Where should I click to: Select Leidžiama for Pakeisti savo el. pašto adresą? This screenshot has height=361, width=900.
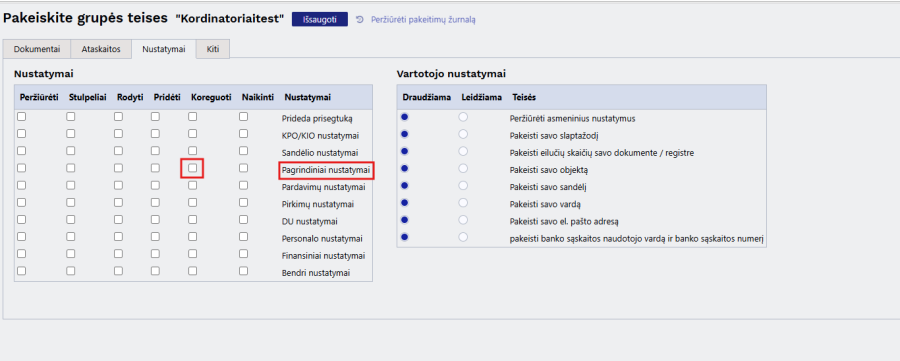click(463, 220)
